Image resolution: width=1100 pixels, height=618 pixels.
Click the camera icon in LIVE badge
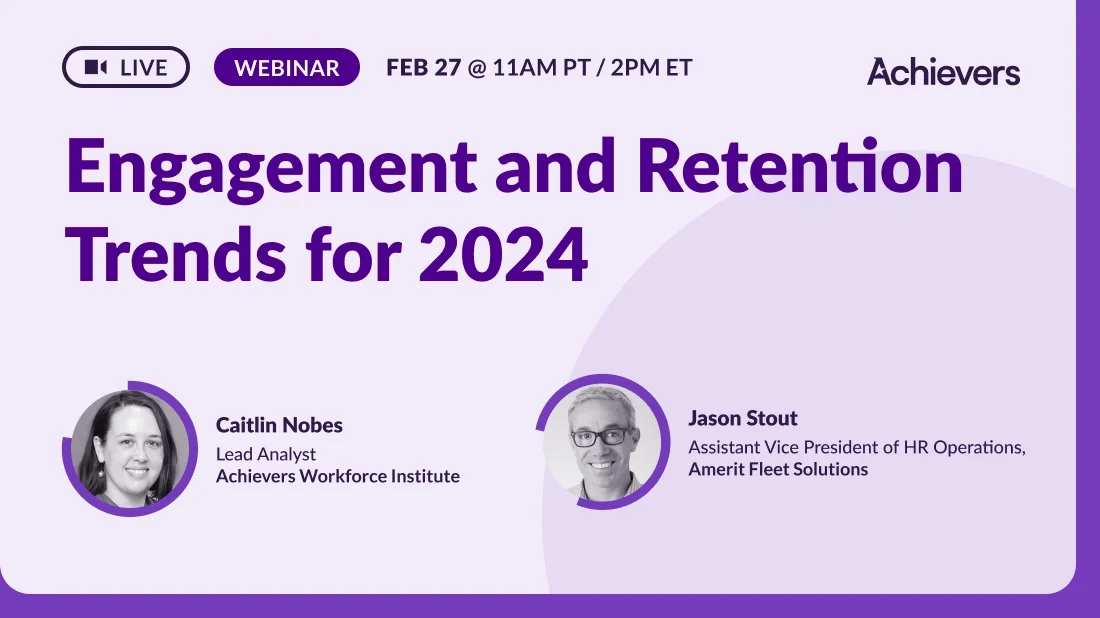[x=95, y=67]
